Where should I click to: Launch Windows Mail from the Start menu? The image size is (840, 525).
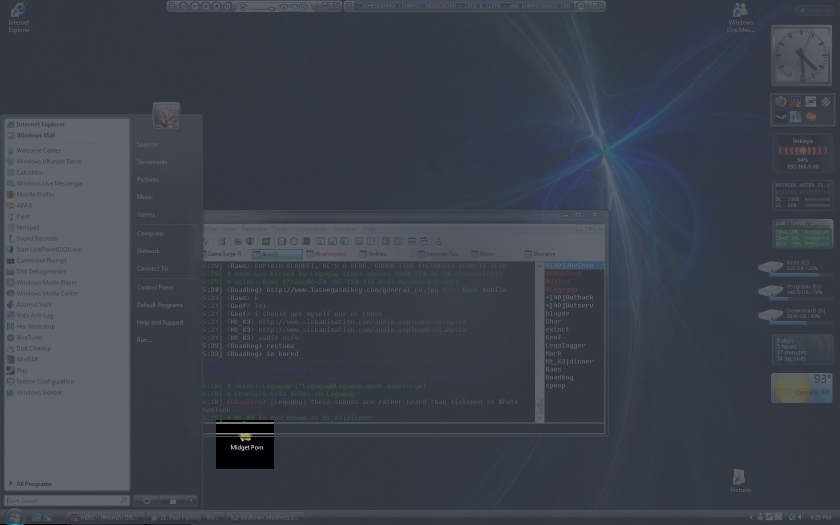(x=35, y=135)
